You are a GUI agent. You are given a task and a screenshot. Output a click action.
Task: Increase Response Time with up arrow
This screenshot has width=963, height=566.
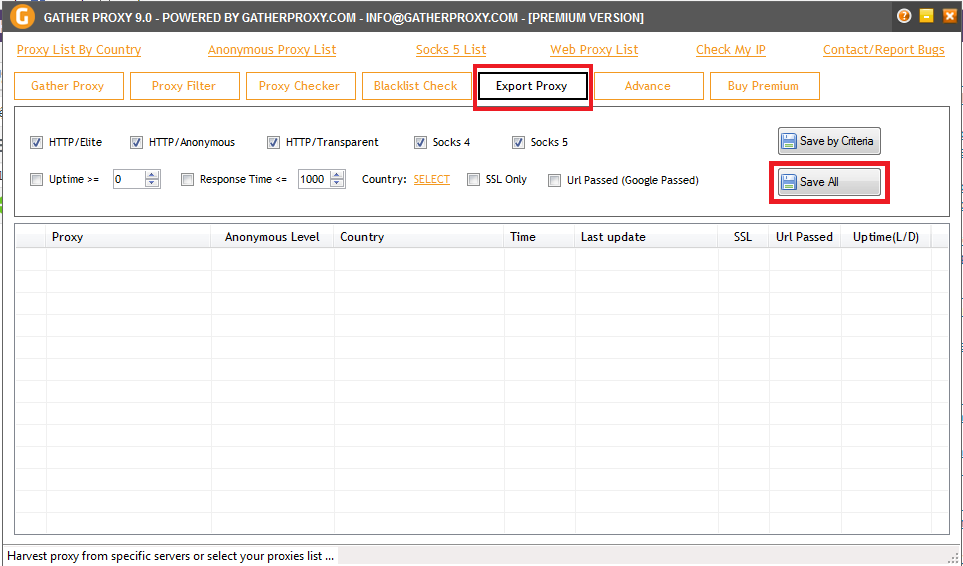click(337, 175)
